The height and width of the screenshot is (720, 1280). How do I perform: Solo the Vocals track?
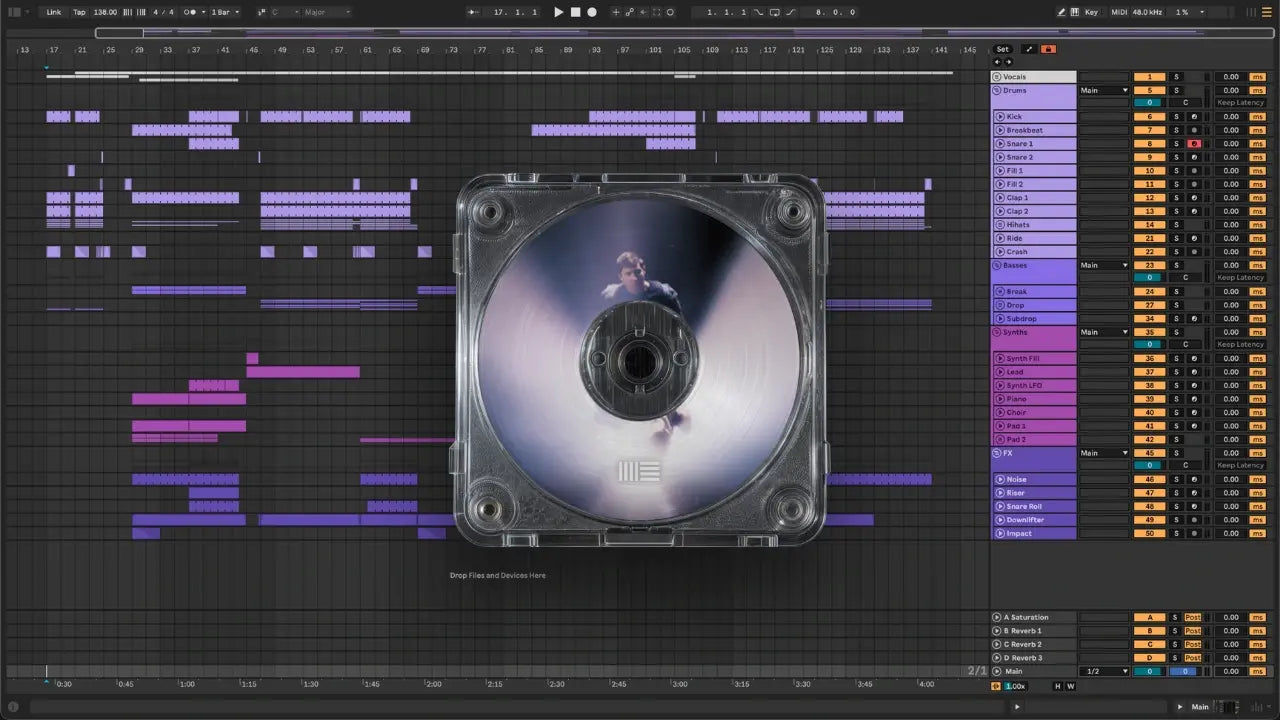point(1176,77)
